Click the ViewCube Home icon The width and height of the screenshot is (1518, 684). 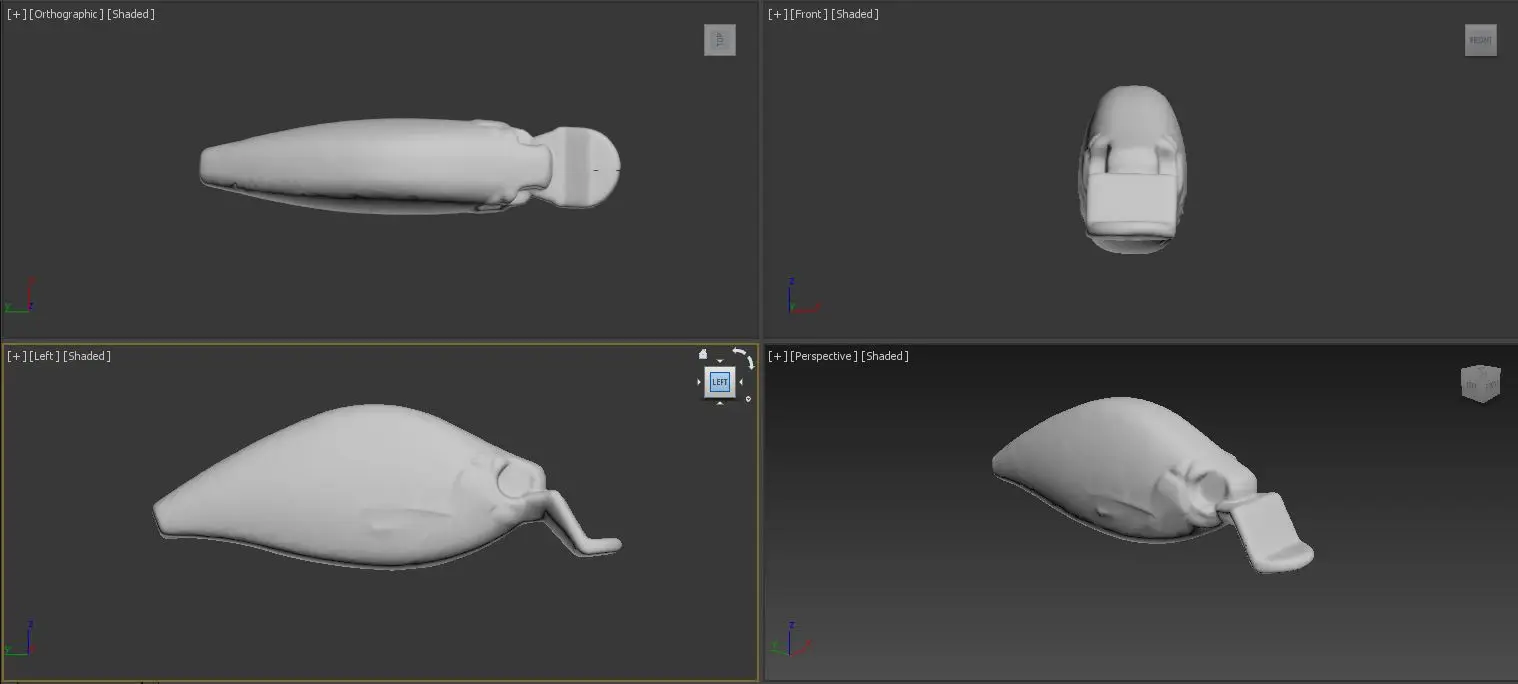(x=703, y=354)
